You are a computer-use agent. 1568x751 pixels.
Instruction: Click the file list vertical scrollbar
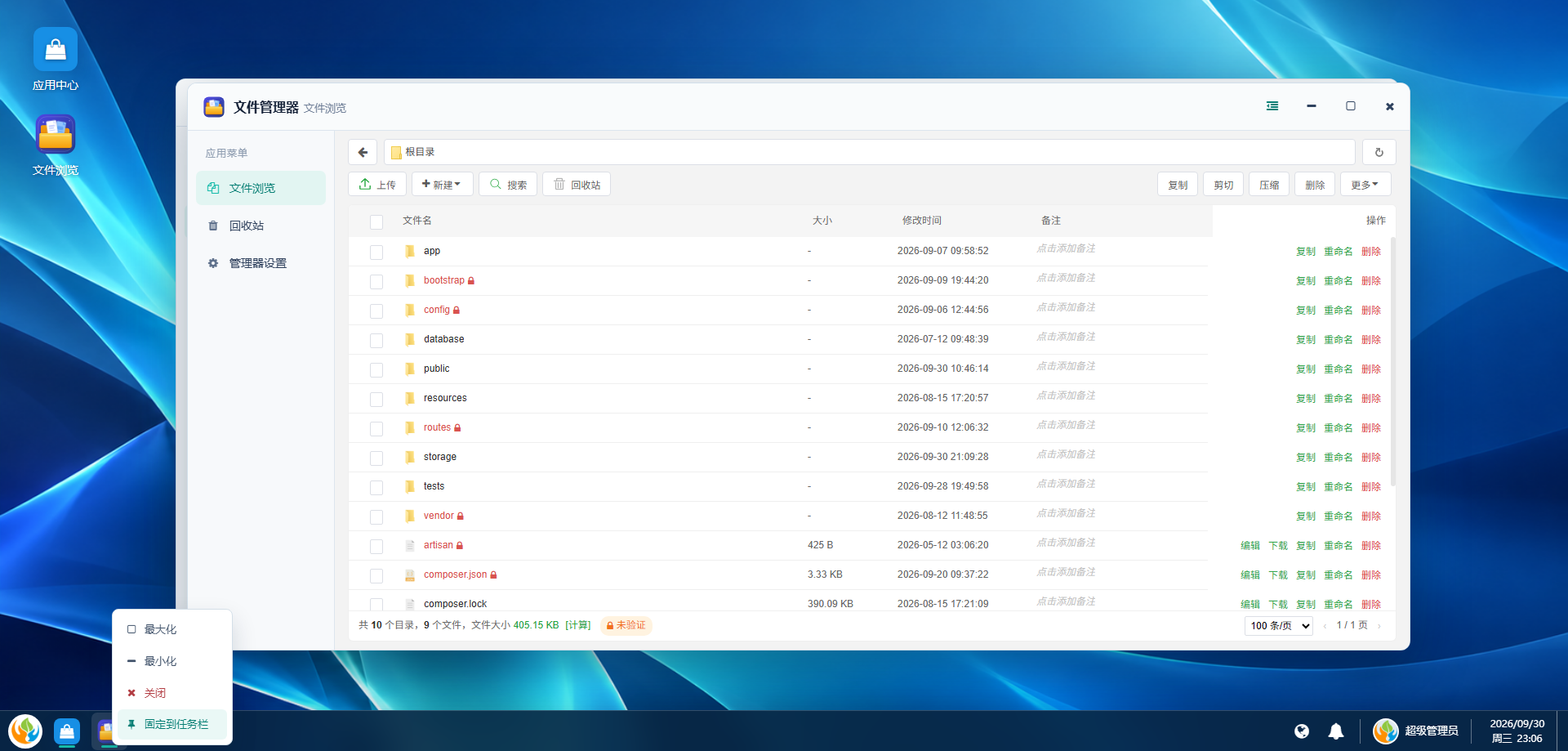click(1392, 361)
